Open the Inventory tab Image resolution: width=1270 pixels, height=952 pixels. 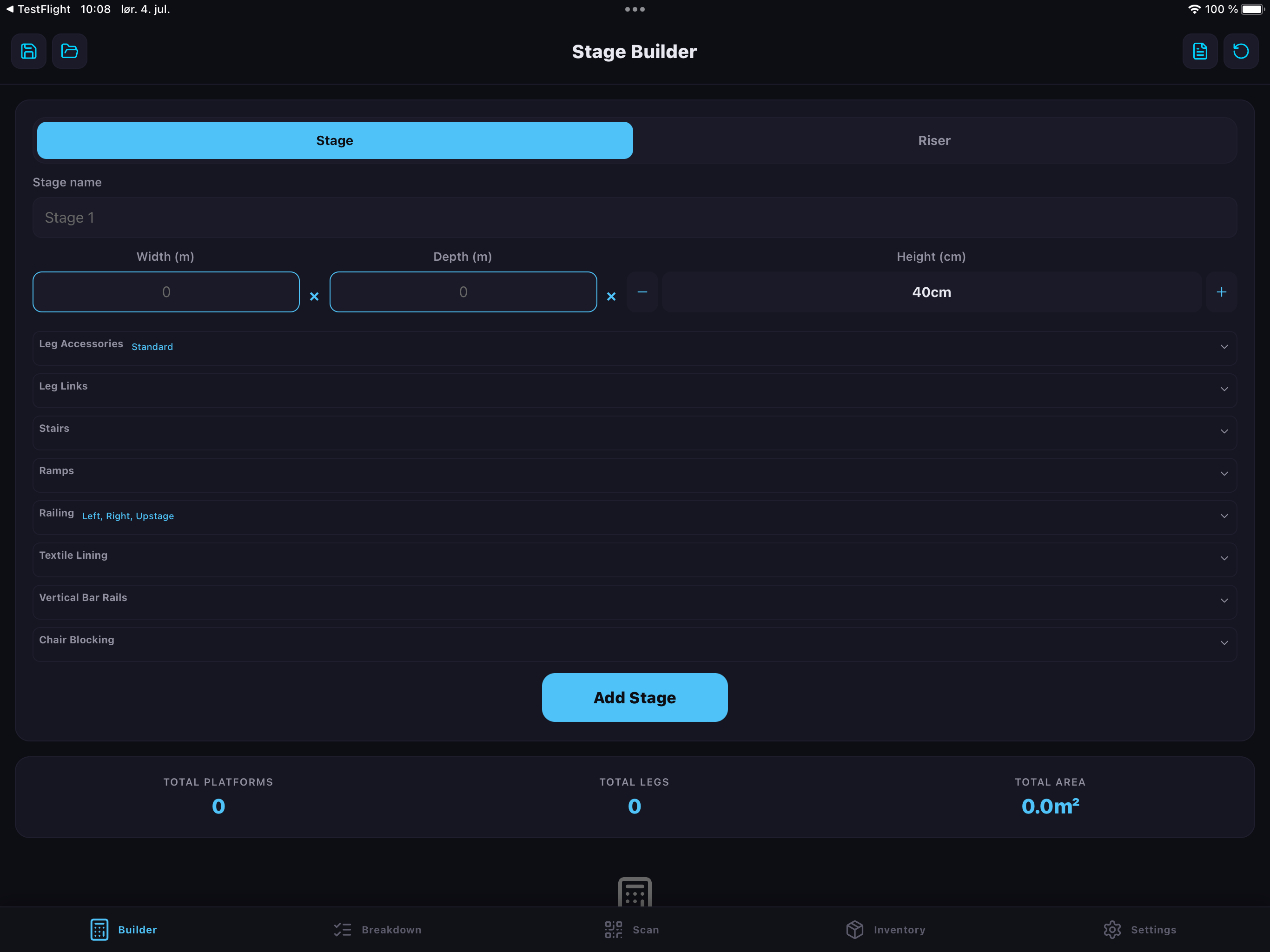pos(885,930)
